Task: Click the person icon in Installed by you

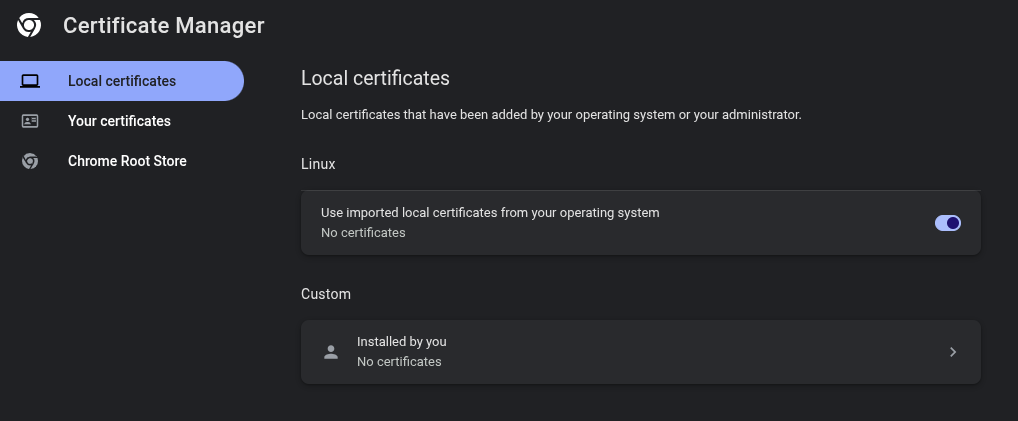Action: click(x=331, y=352)
